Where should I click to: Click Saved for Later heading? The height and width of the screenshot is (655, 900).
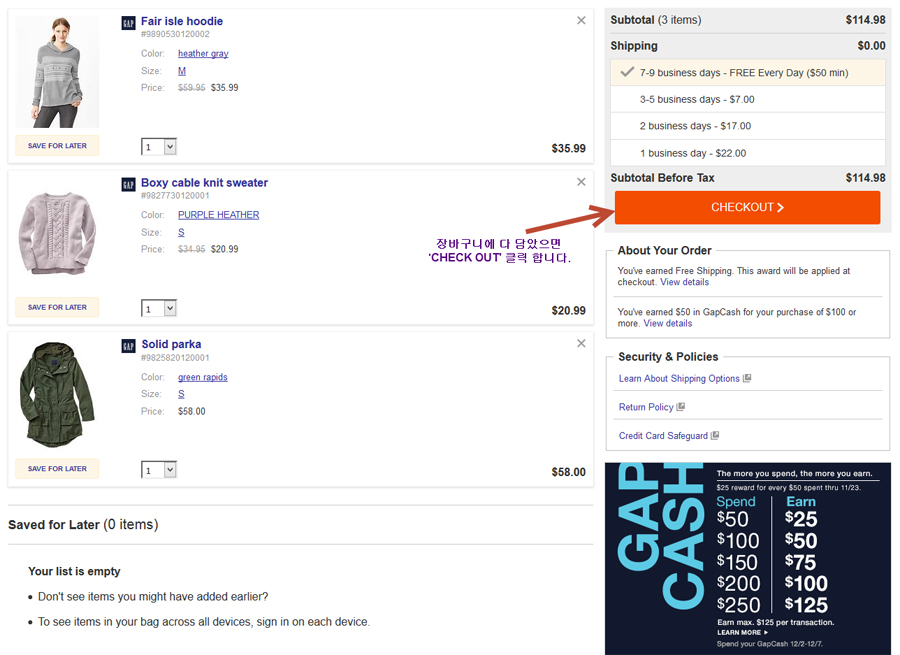pyautogui.click(x=83, y=525)
